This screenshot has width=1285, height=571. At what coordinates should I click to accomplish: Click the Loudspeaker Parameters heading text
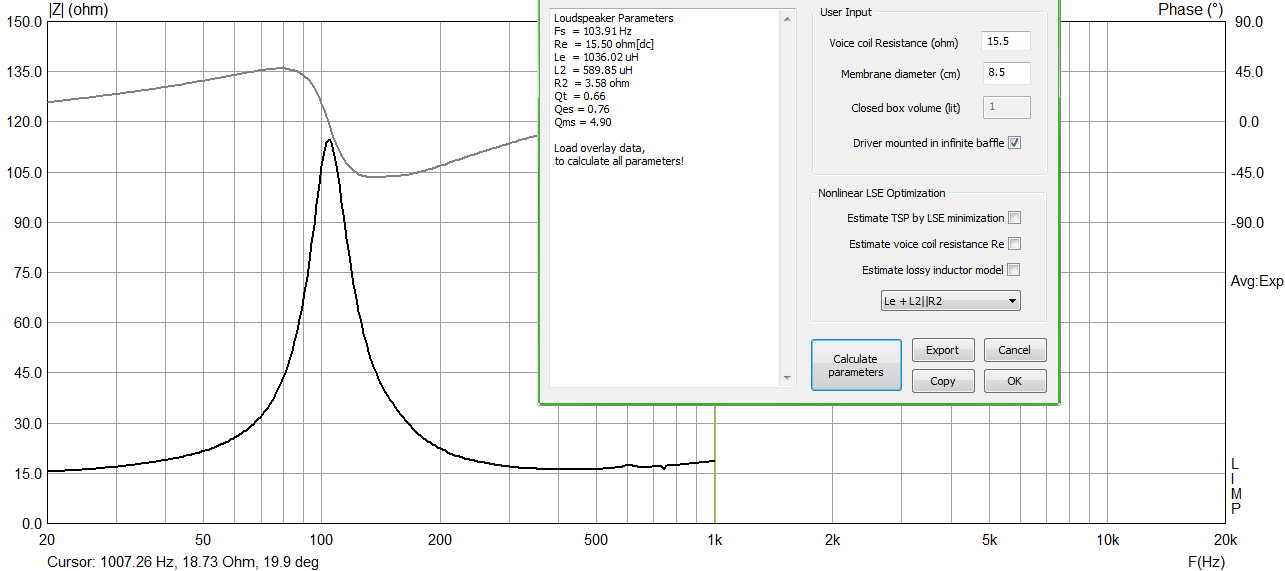[613, 18]
